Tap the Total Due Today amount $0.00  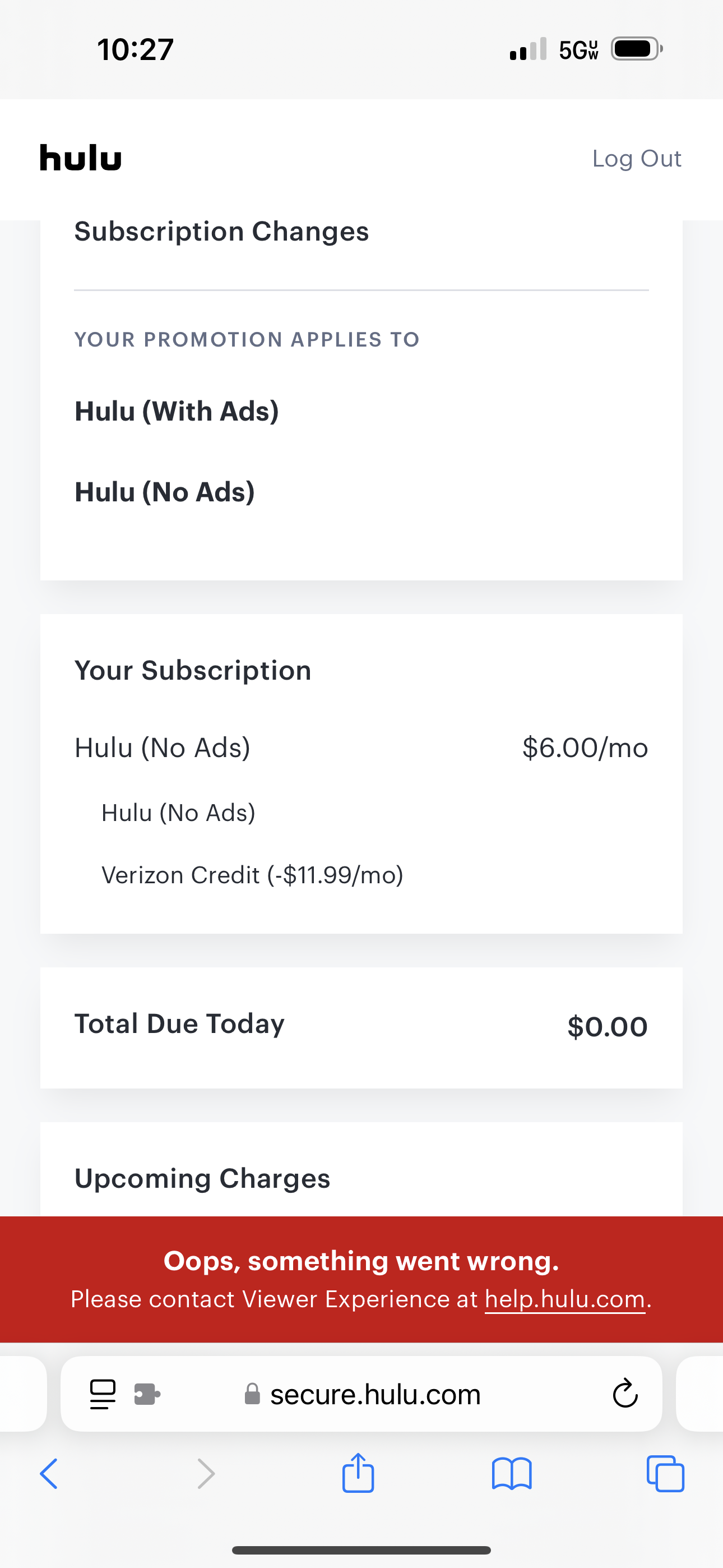tap(607, 1027)
